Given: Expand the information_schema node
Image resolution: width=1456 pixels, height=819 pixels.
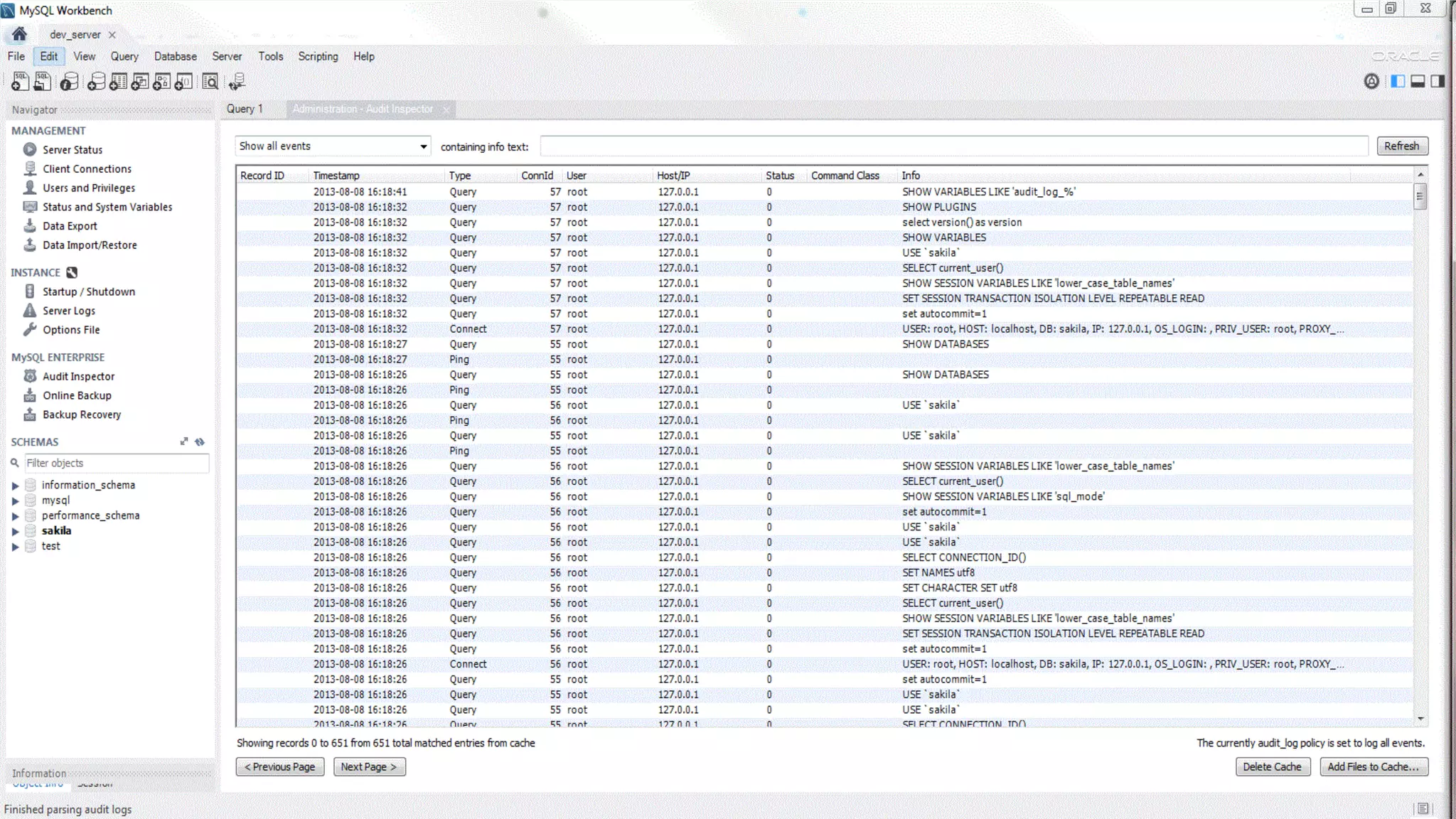Looking at the screenshot, I should click(15, 486).
